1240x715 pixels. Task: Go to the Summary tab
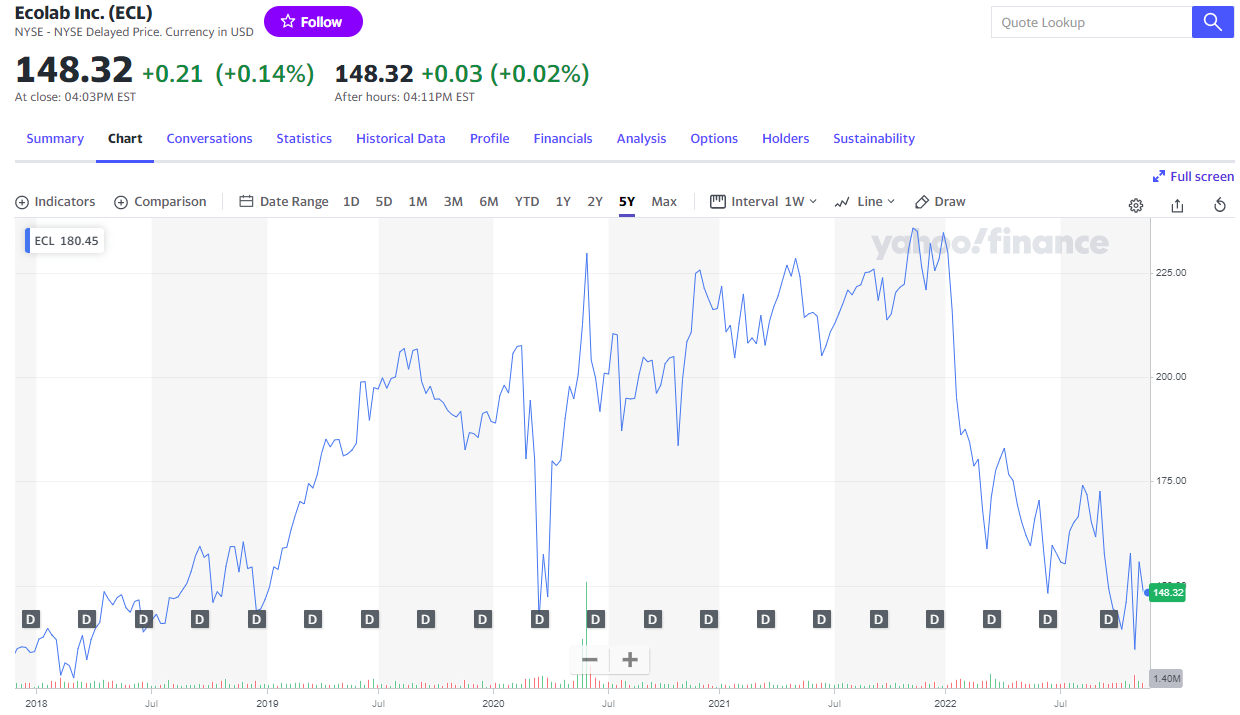[55, 139]
